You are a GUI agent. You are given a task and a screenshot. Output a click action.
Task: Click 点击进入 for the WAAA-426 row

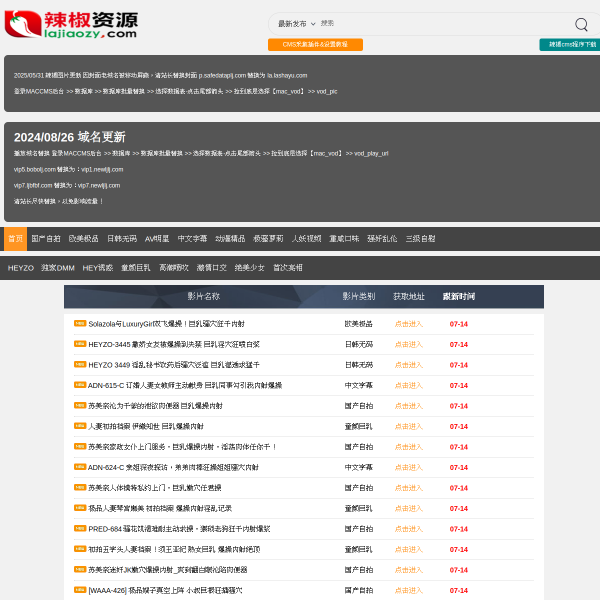tap(409, 590)
